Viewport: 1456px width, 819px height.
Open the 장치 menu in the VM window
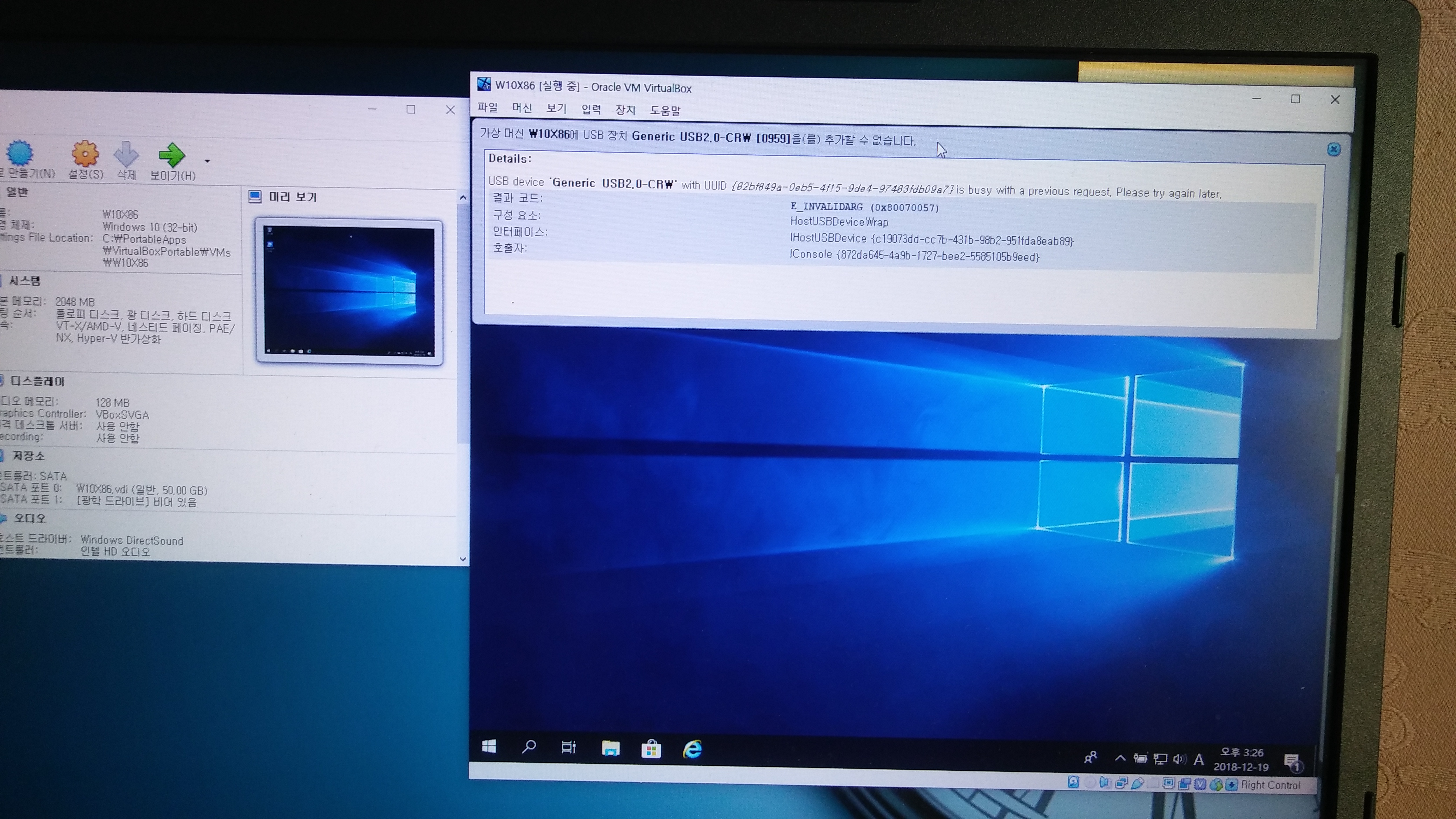coord(625,110)
